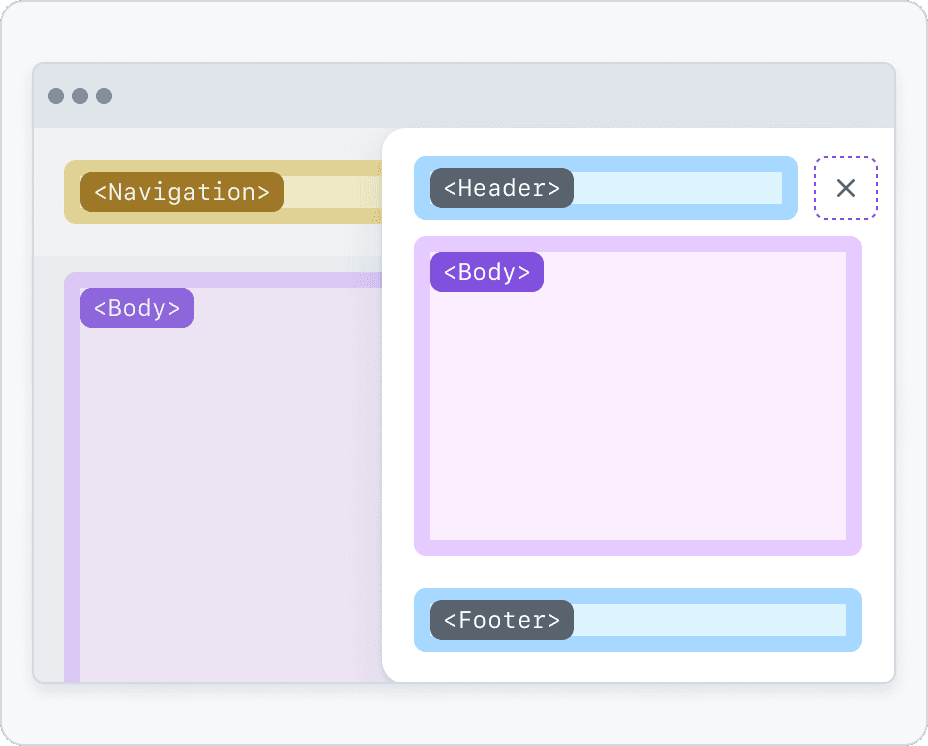Image resolution: width=928 pixels, height=746 pixels.
Task: Click the X close icon in the dashed box
Action: click(x=846, y=188)
